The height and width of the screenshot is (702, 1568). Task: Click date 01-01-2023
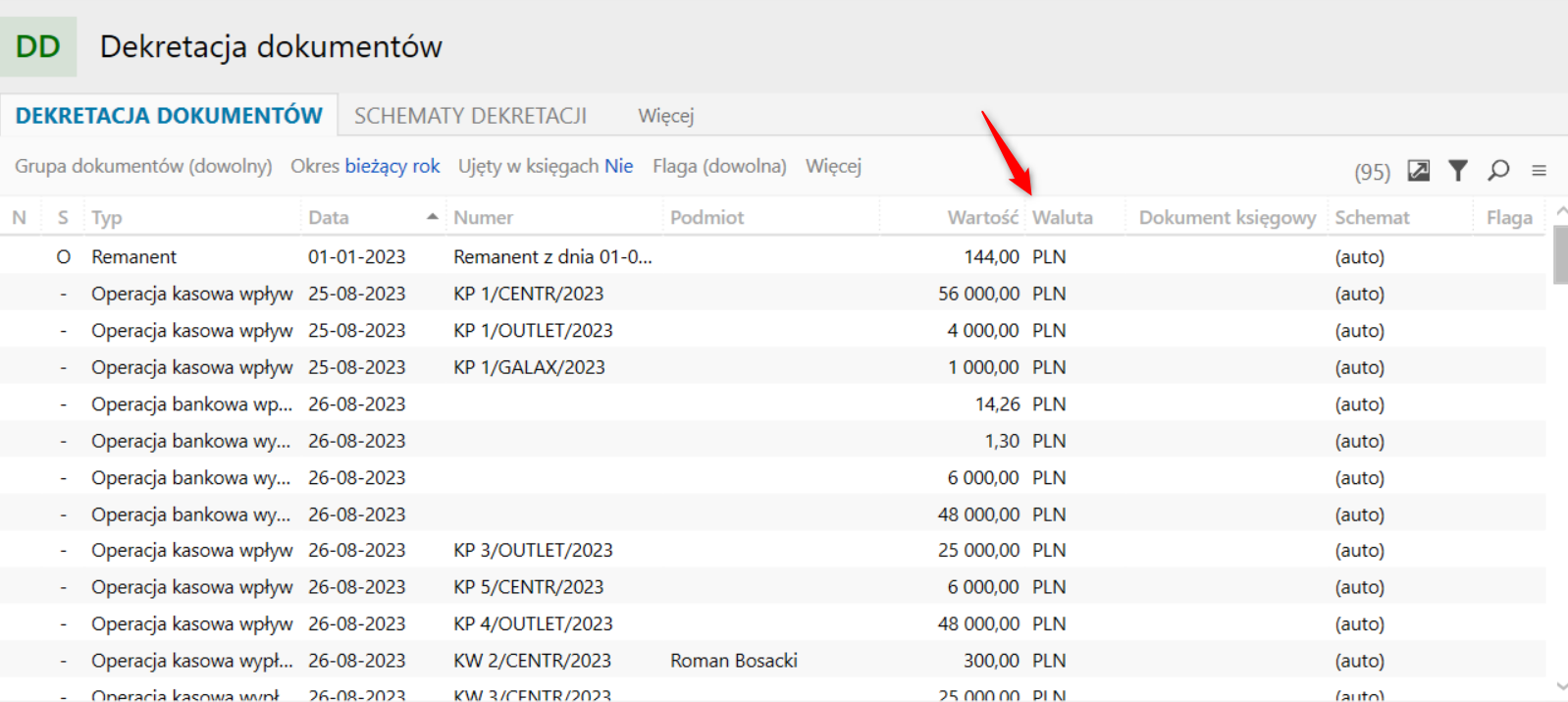coord(357,257)
